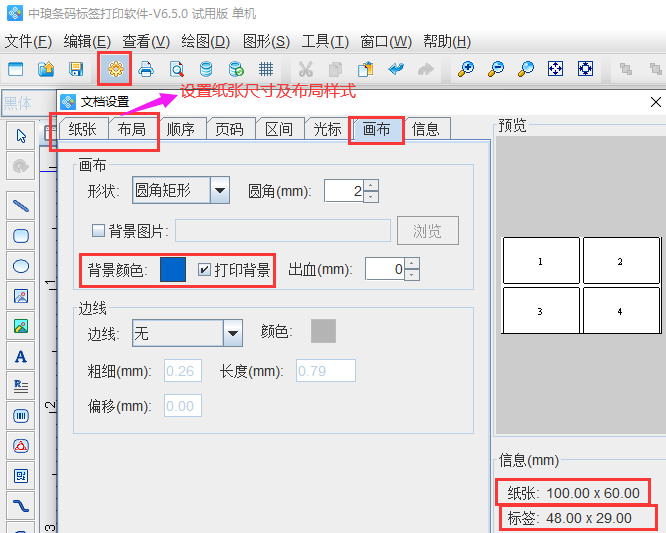Image resolution: width=666 pixels, height=533 pixels.
Task: Click the plain magnifier zoom icon
Action: coord(526,69)
